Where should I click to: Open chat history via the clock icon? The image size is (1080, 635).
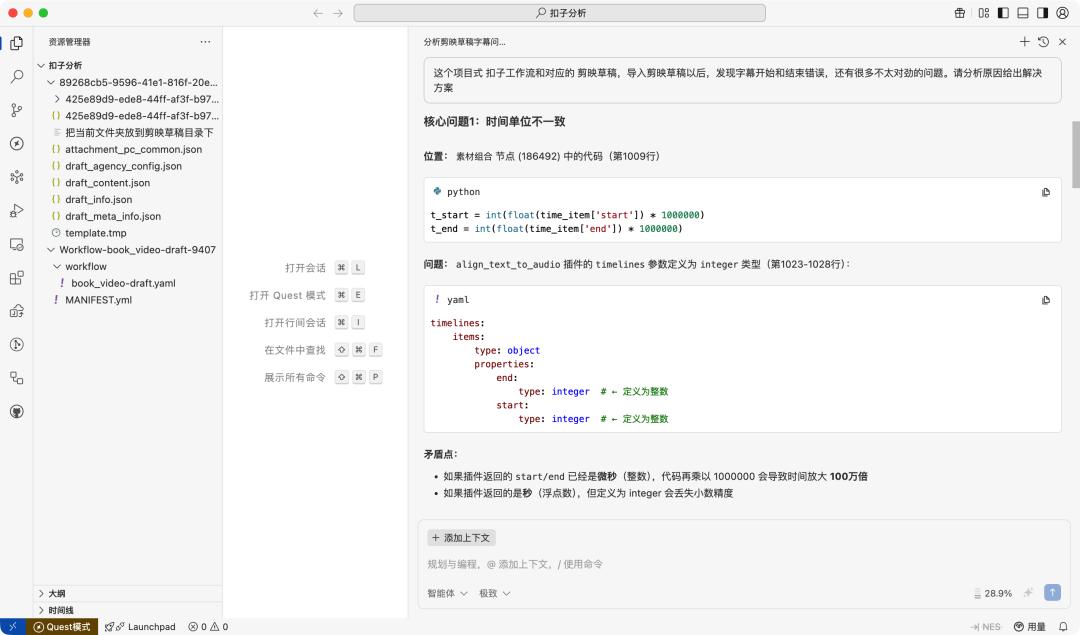click(x=1043, y=42)
